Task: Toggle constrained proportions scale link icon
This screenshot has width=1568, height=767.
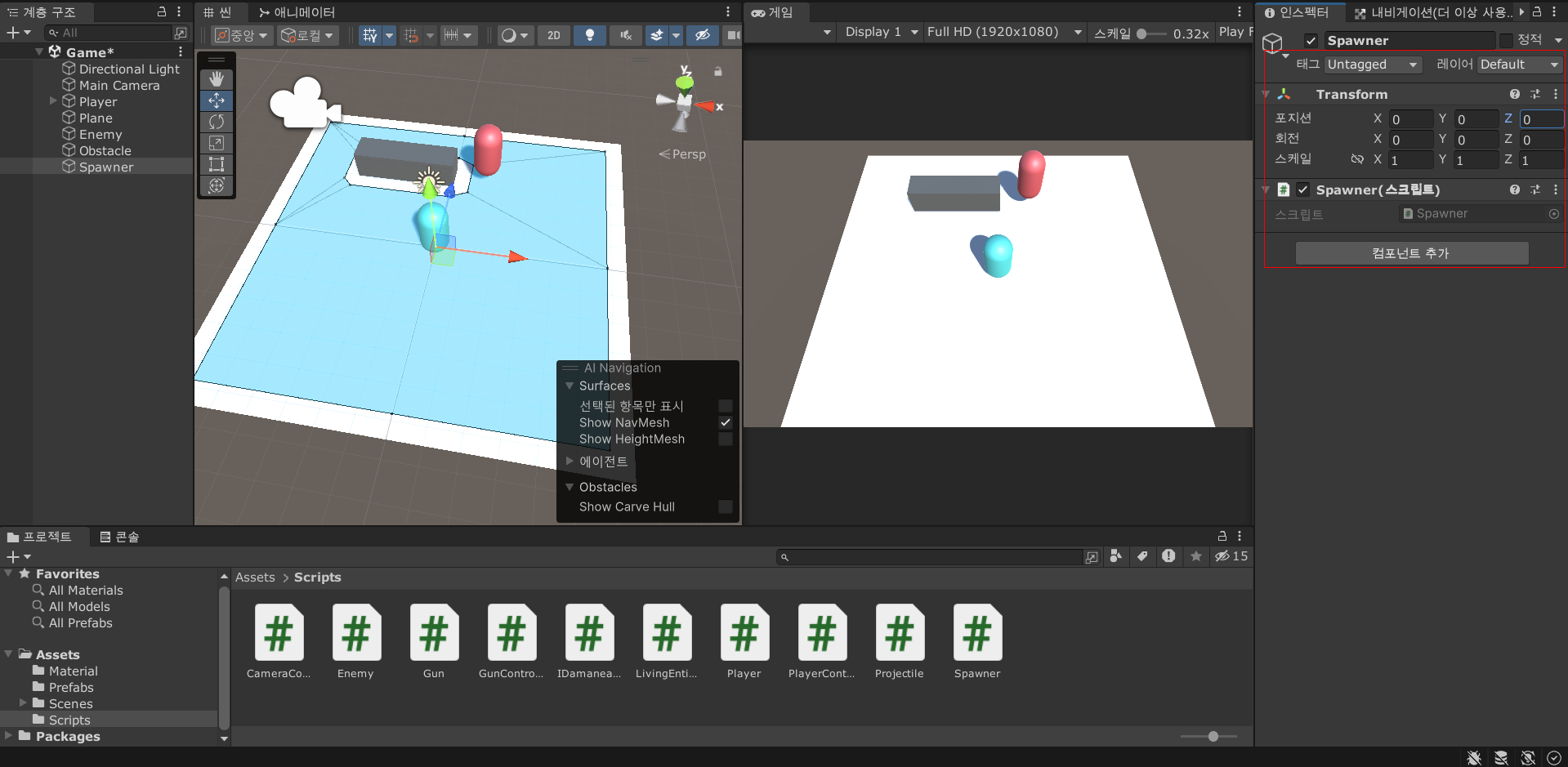Action: pos(1357,159)
